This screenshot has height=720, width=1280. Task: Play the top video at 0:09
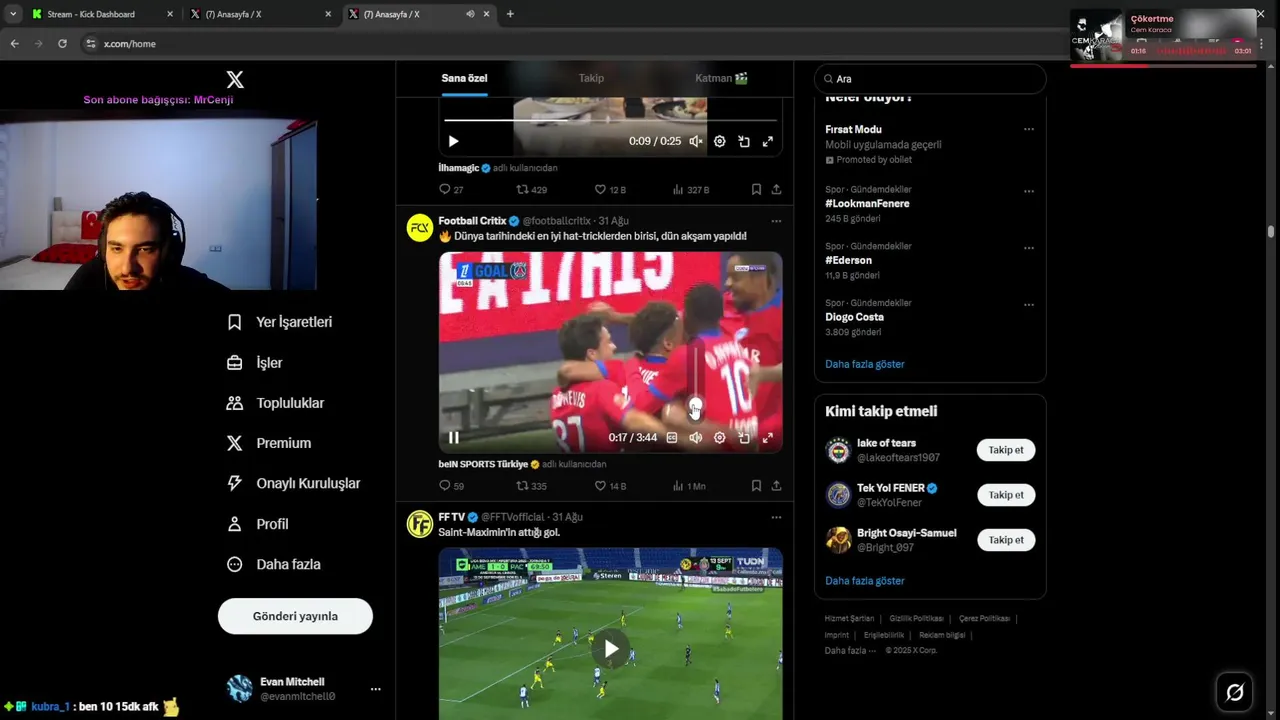pyautogui.click(x=453, y=142)
